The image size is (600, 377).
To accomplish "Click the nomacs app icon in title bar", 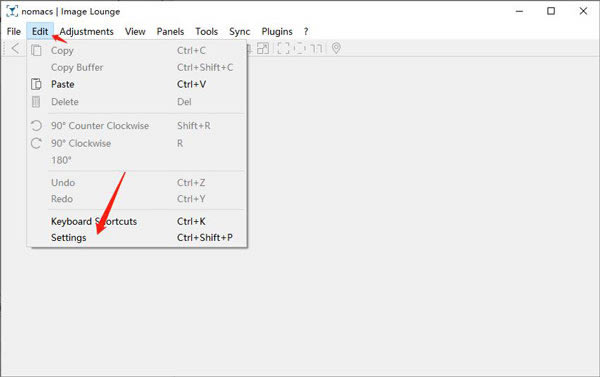I will coord(12,11).
